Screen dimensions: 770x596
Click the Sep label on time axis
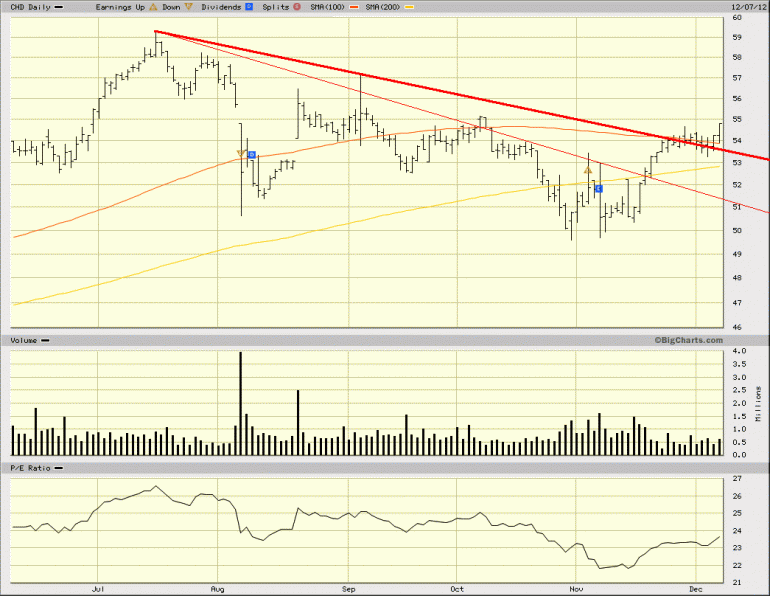tap(348, 589)
